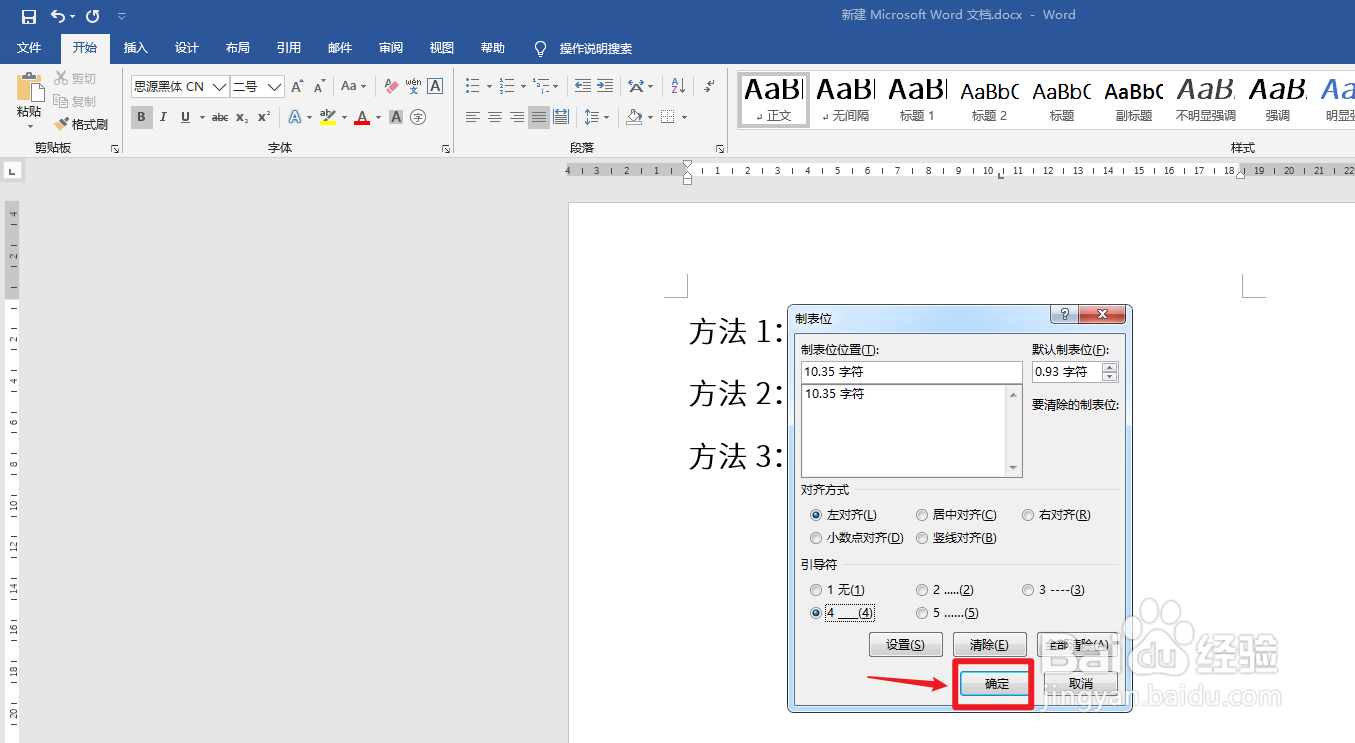Align text left

[473, 117]
